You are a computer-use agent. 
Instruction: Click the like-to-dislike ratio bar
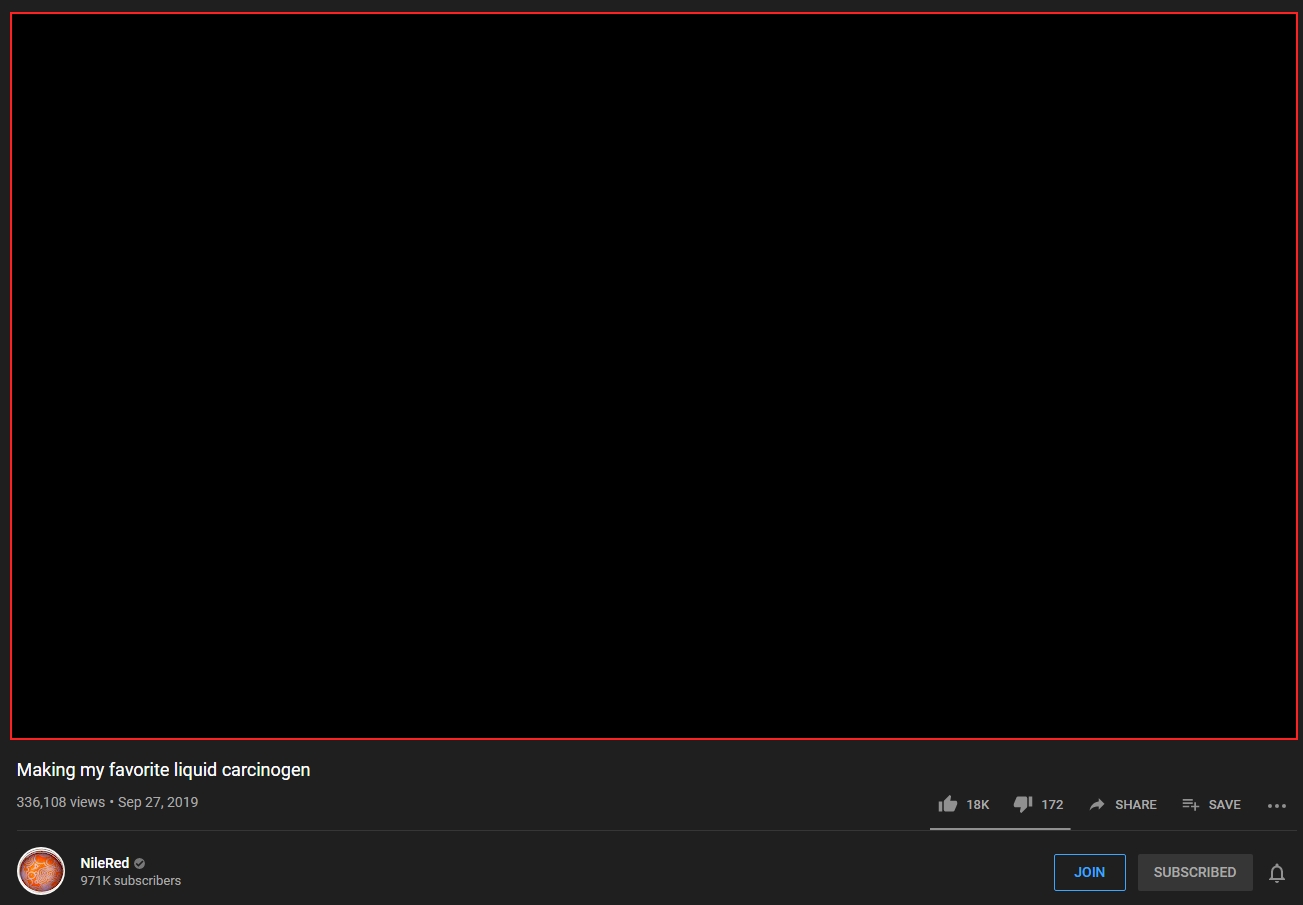(999, 828)
